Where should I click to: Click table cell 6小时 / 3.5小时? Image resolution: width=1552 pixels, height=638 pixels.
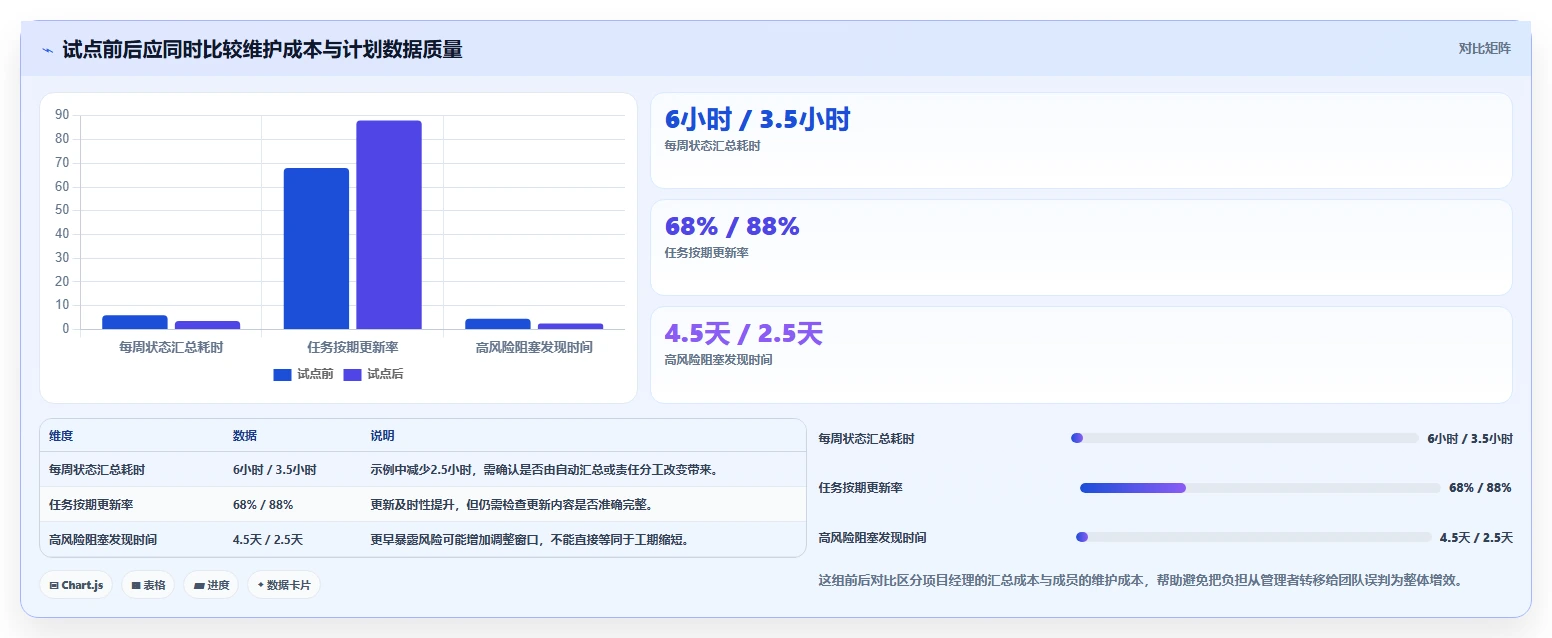(x=275, y=470)
